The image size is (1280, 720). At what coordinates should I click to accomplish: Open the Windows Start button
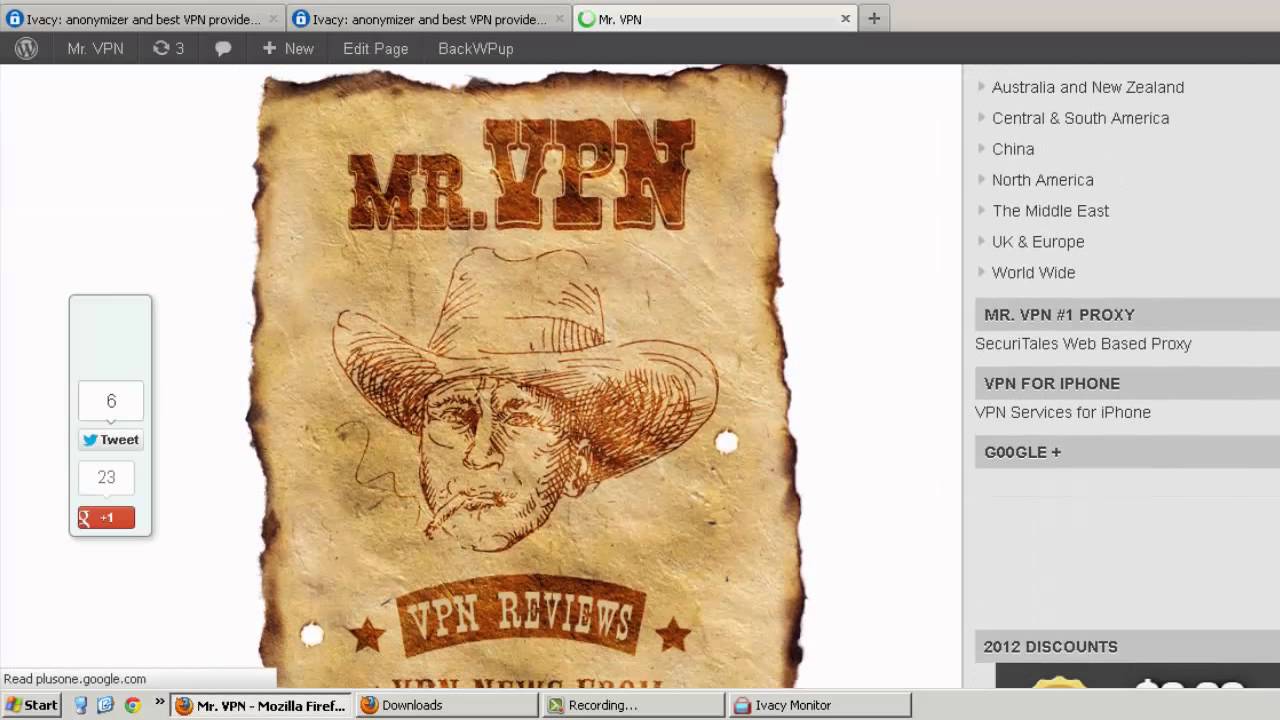point(32,705)
